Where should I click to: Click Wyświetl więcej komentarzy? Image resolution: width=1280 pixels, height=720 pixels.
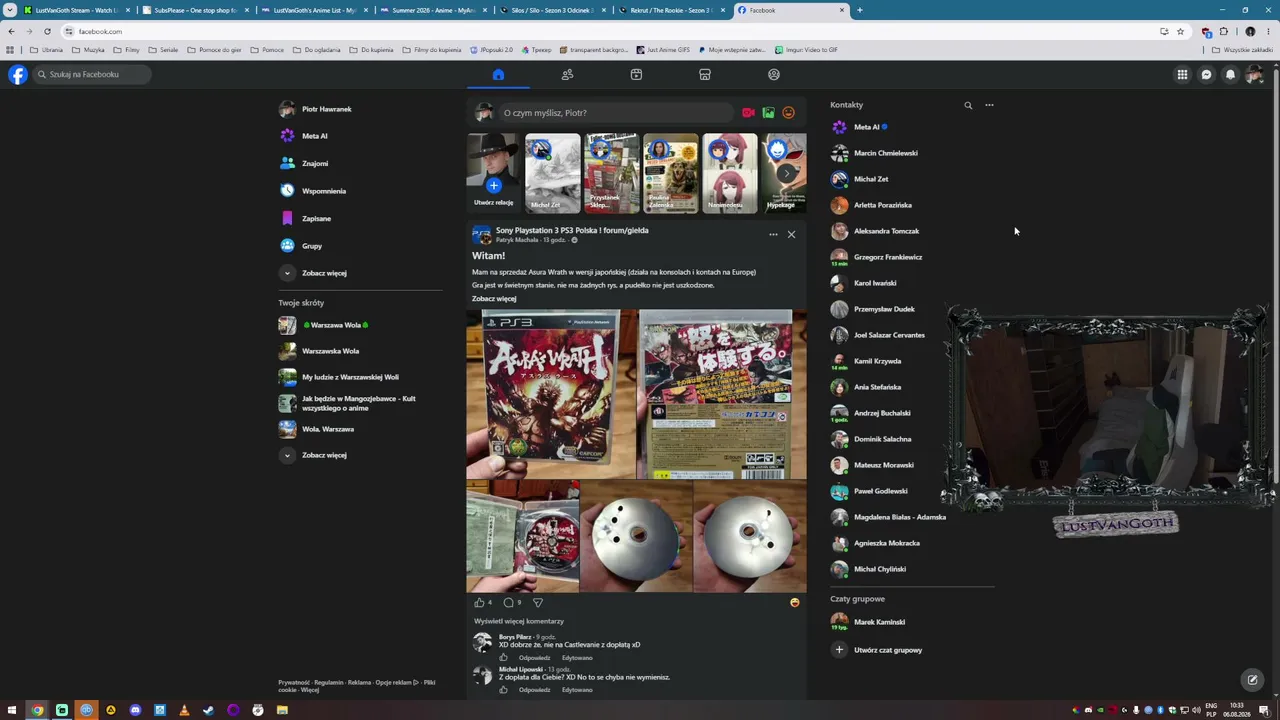519,621
